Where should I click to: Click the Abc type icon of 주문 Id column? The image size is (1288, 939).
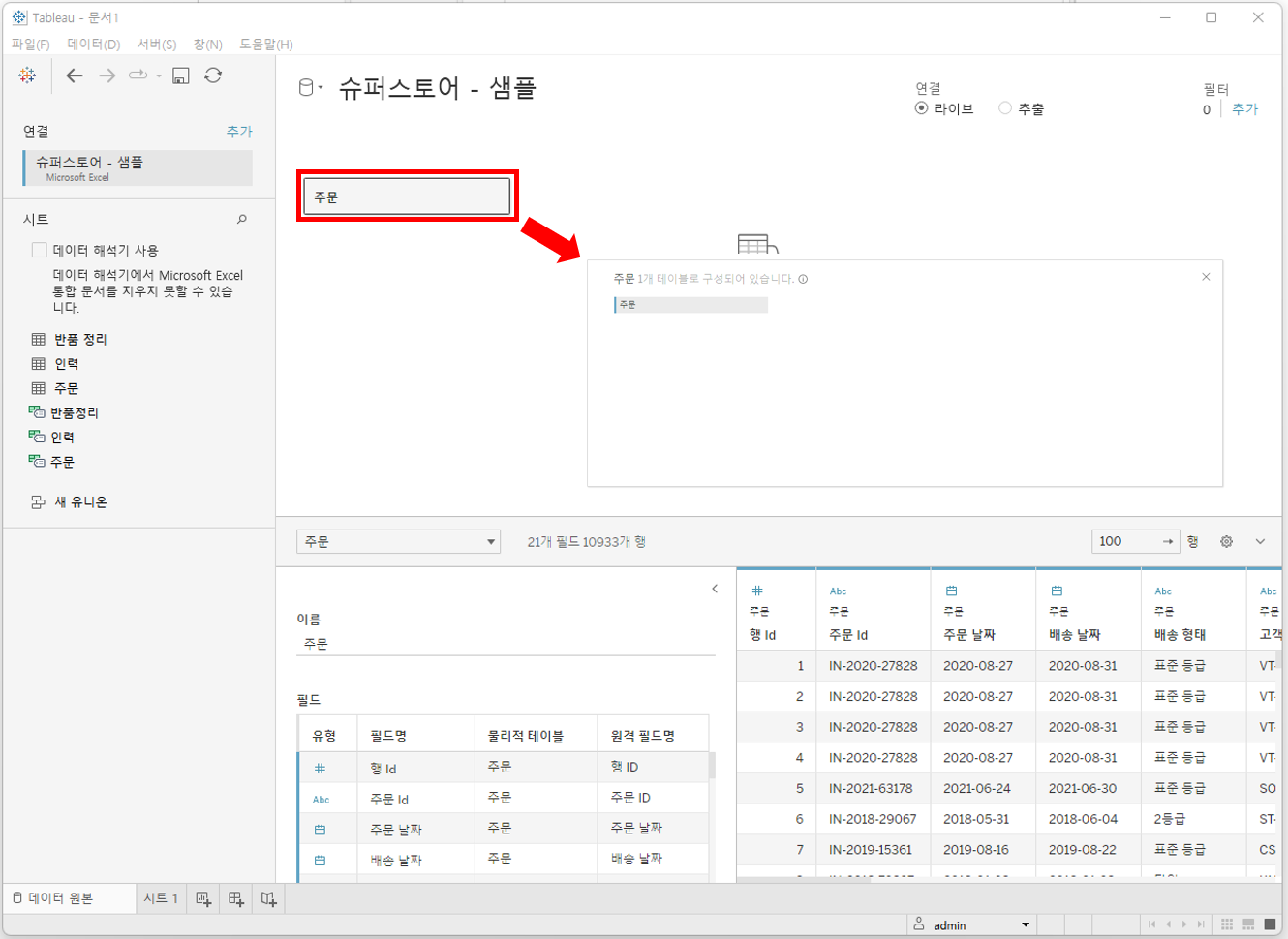[838, 591]
